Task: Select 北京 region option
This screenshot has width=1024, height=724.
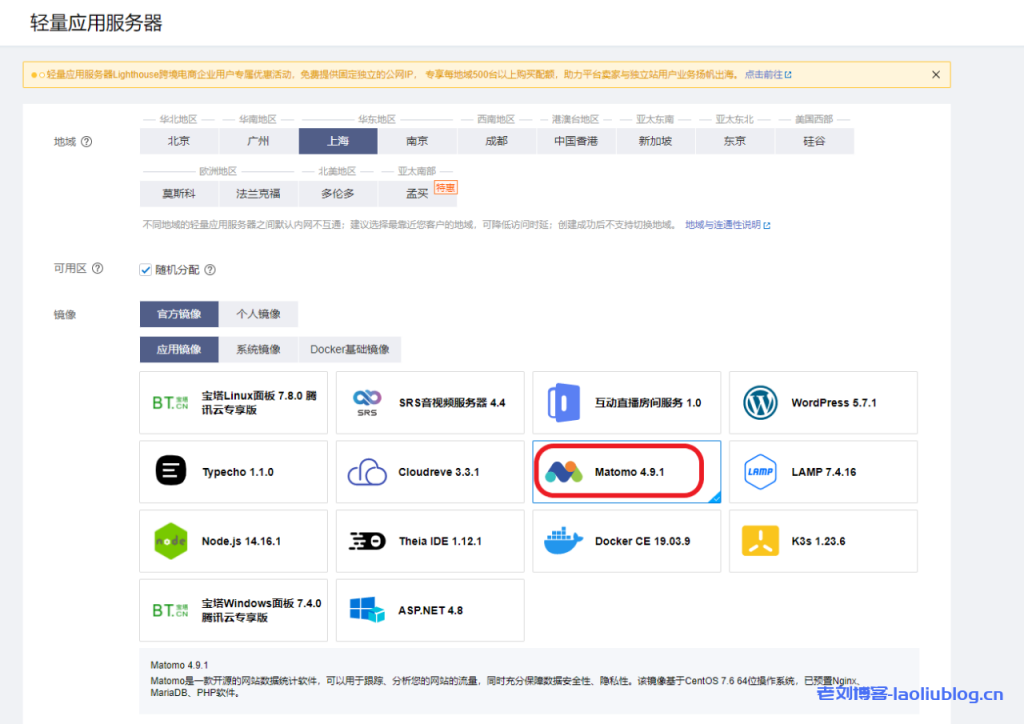Action: pyautogui.click(x=179, y=141)
